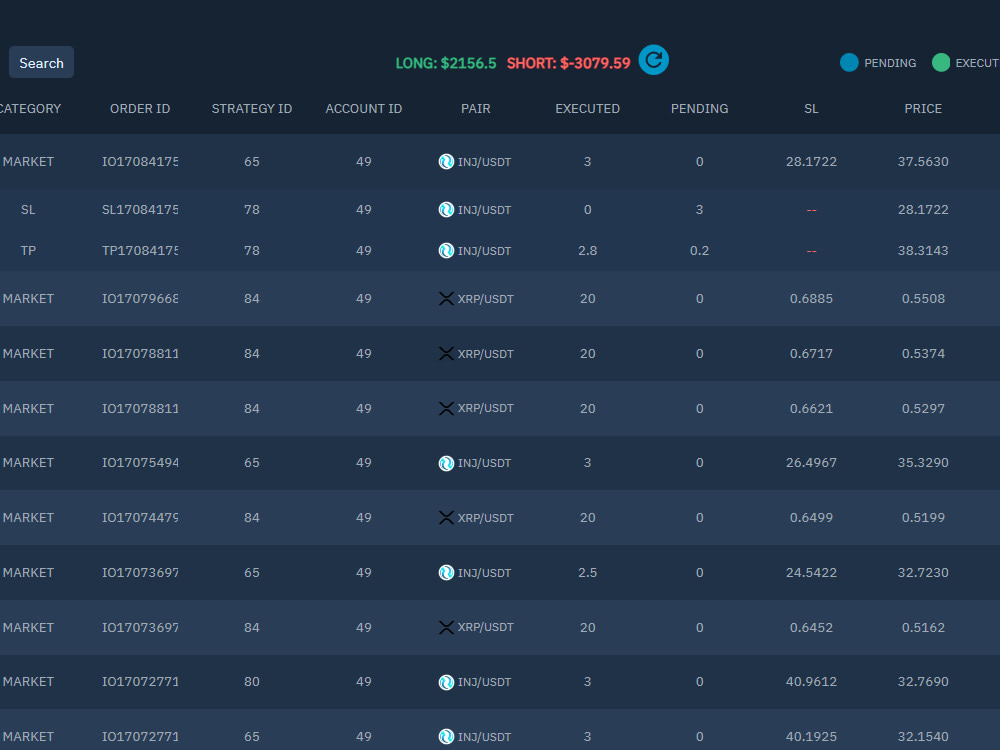The height and width of the screenshot is (750, 1000).
Task: Click INJ coin icon in IO17084175 row
Action: 446,161
